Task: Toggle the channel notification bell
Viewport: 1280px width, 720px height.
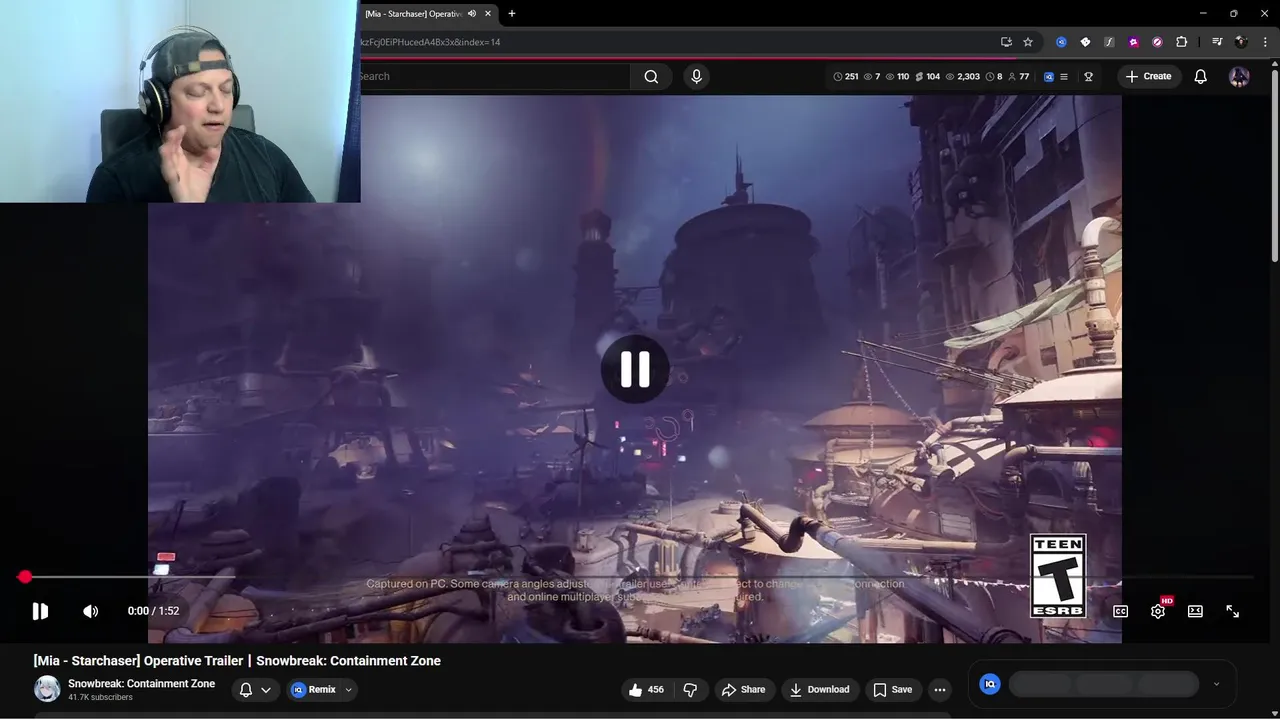Action: (246, 690)
